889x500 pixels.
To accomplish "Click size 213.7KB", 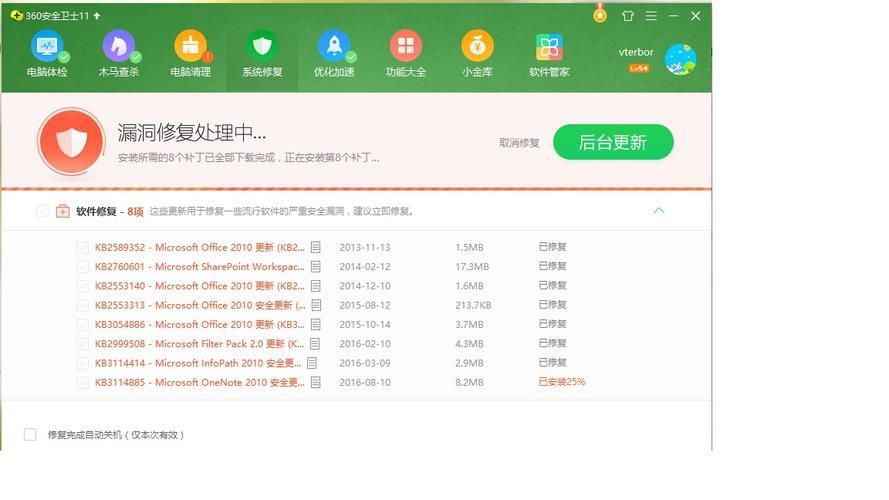I will click(x=473, y=305).
